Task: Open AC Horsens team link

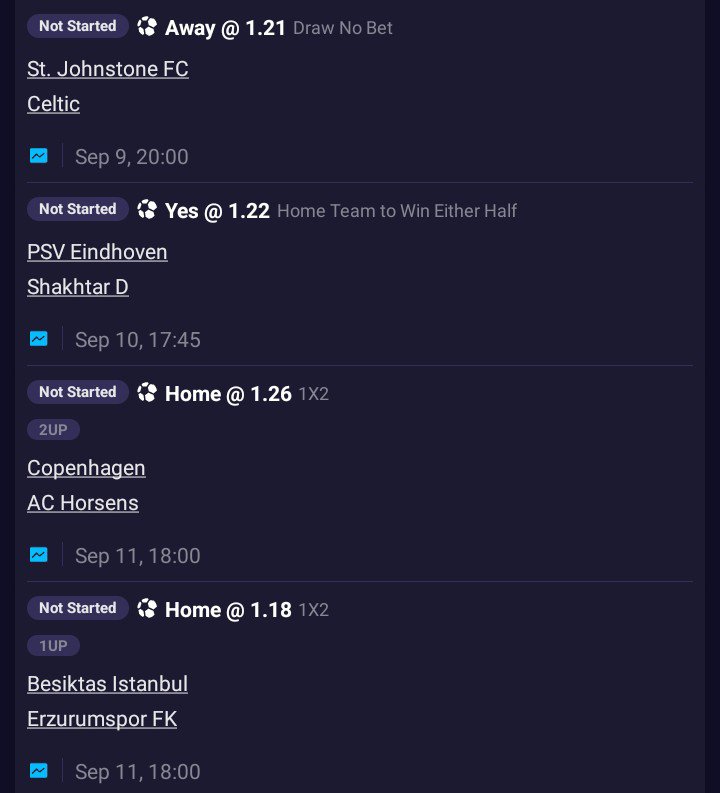Action: tap(83, 503)
